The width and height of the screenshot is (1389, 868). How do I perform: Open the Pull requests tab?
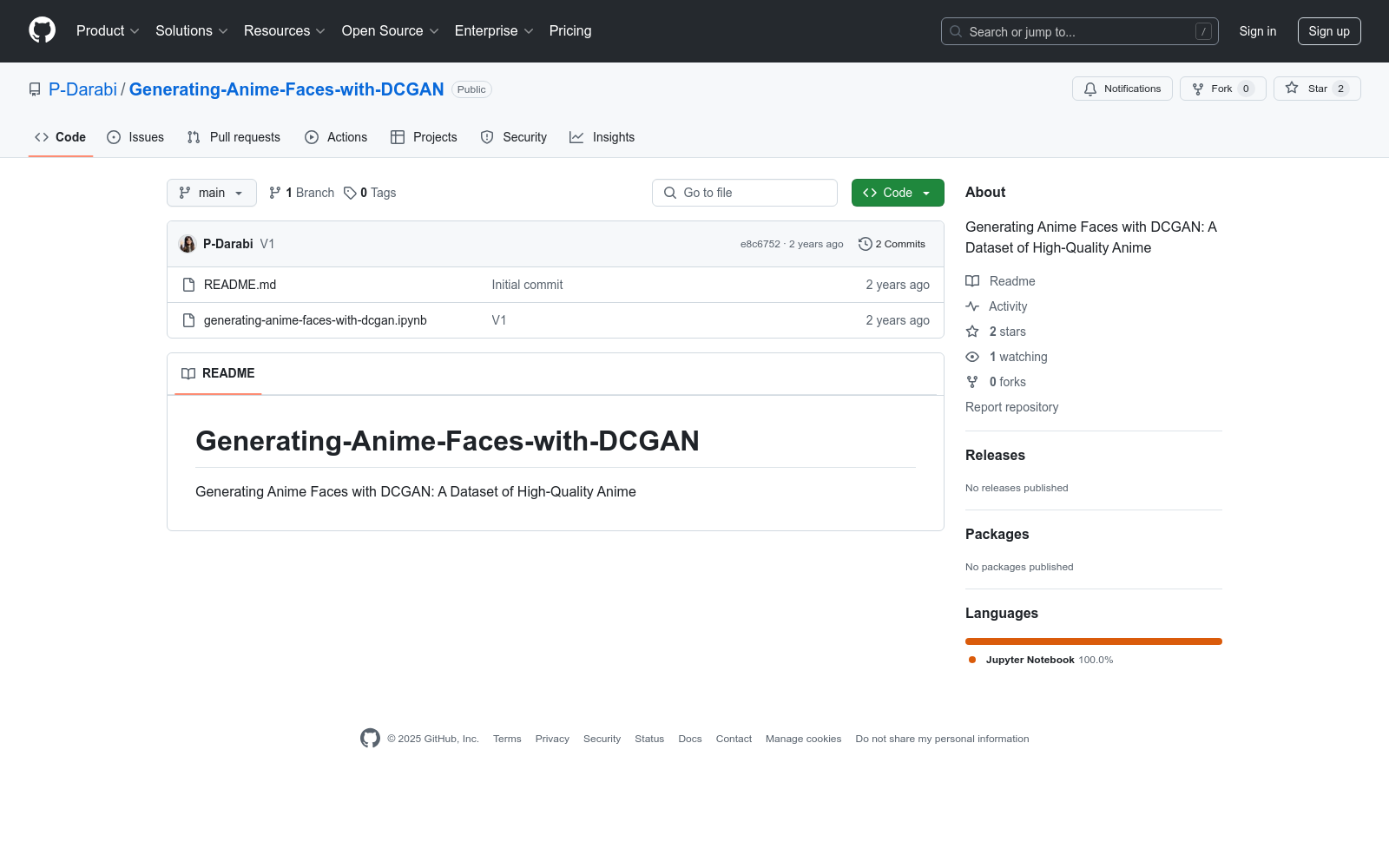tap(234, 137)
